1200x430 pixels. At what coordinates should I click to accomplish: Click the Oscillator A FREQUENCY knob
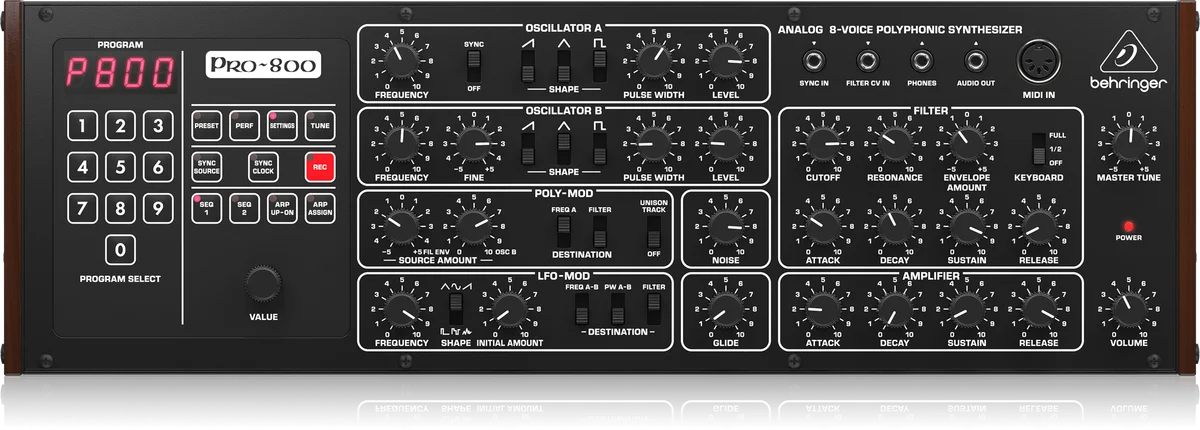coord(401,62)
